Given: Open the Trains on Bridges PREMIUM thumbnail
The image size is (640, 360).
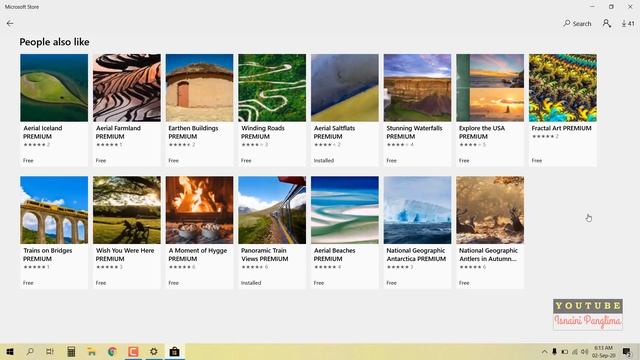Looking at the screenshot, I should [54, 210].
